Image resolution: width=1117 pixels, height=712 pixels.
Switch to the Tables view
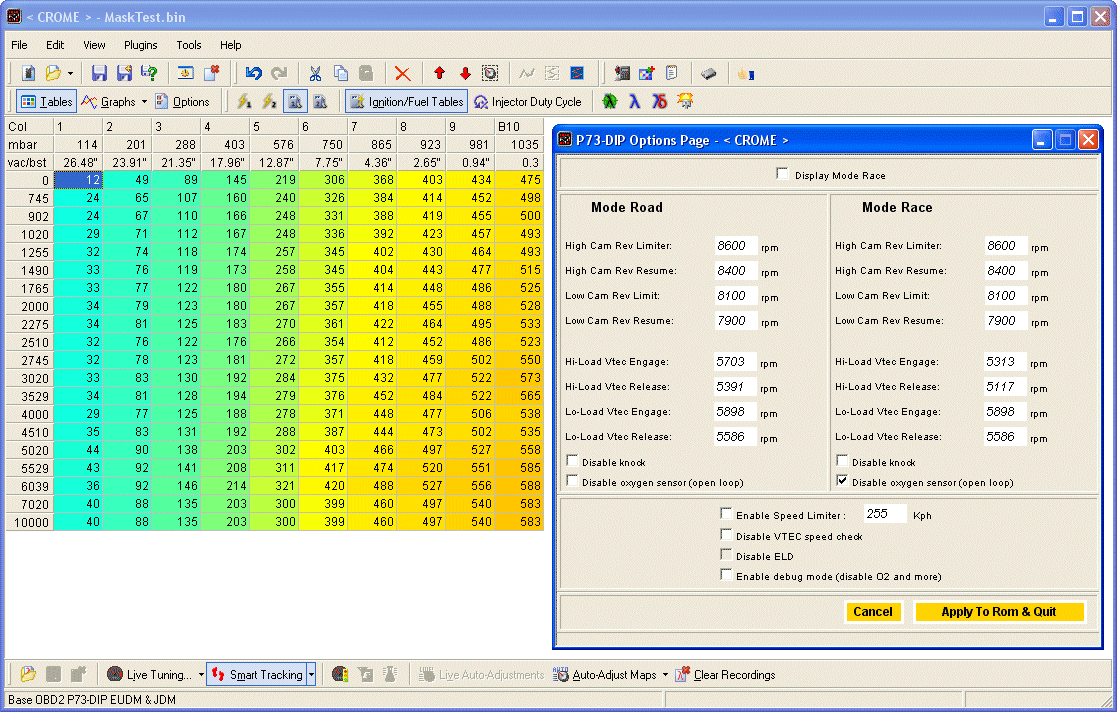coord(46,102)
